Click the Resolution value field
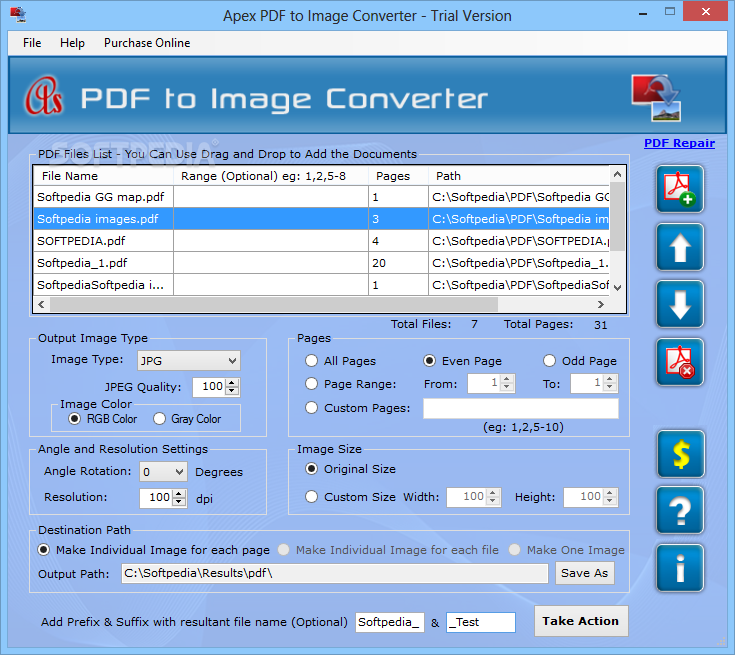 (x=157, y=498)
